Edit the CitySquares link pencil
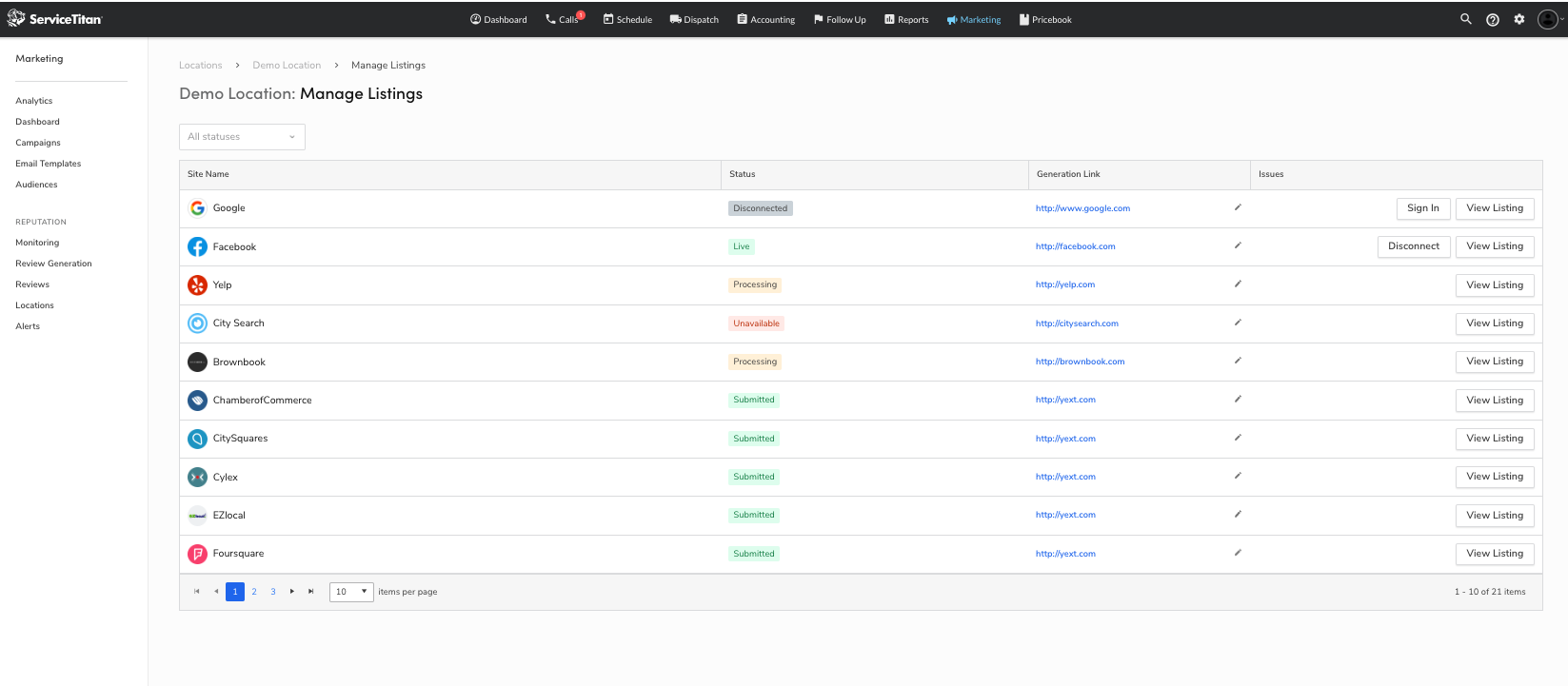The image size is (1568, 686). (x=1238, y=438)
